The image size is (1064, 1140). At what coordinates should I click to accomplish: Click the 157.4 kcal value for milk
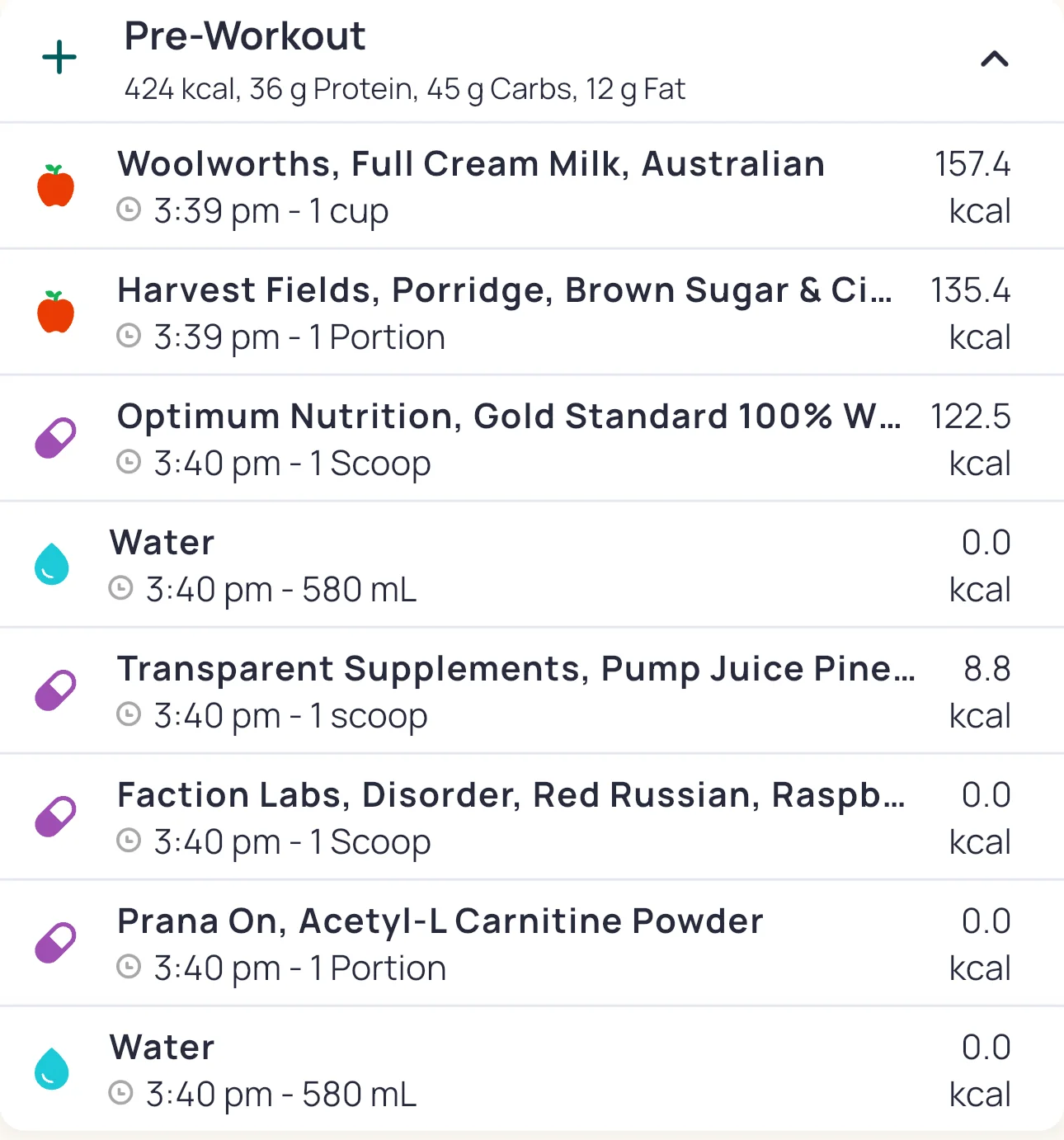(x=973, y=186)
